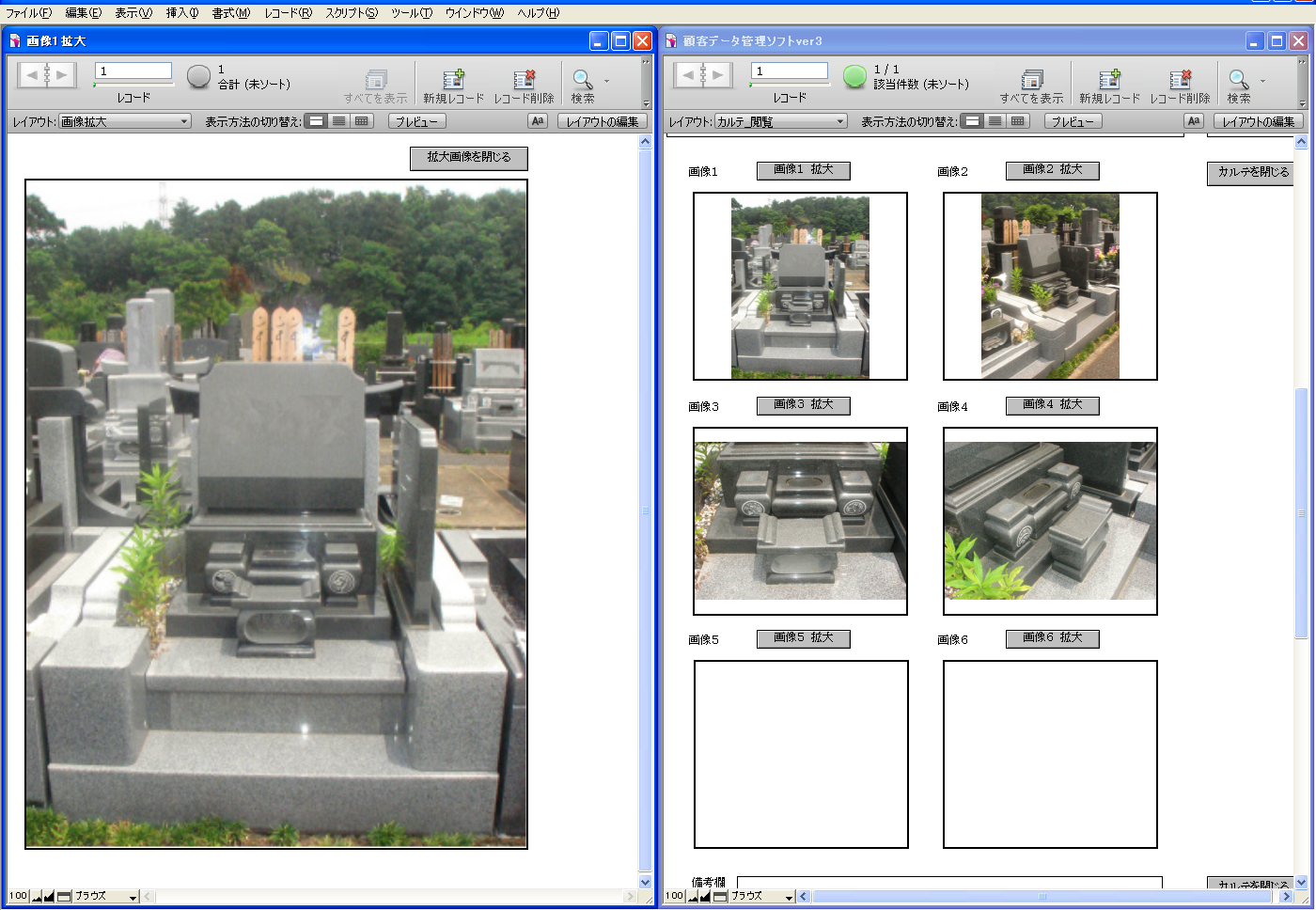
Task: Click record book navigation icon in left window
Action: tap(47, 74)
